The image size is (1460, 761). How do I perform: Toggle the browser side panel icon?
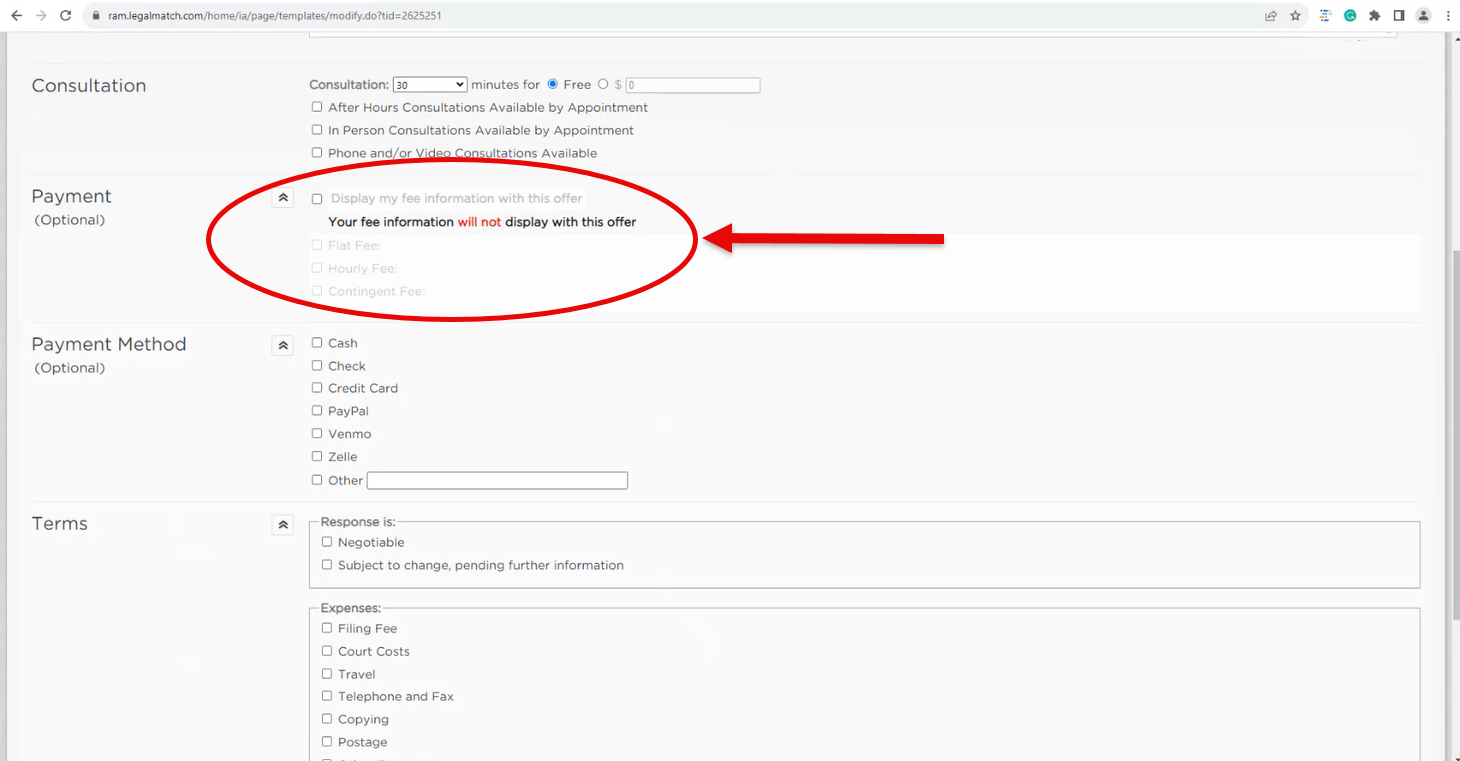coord(1399,16)
